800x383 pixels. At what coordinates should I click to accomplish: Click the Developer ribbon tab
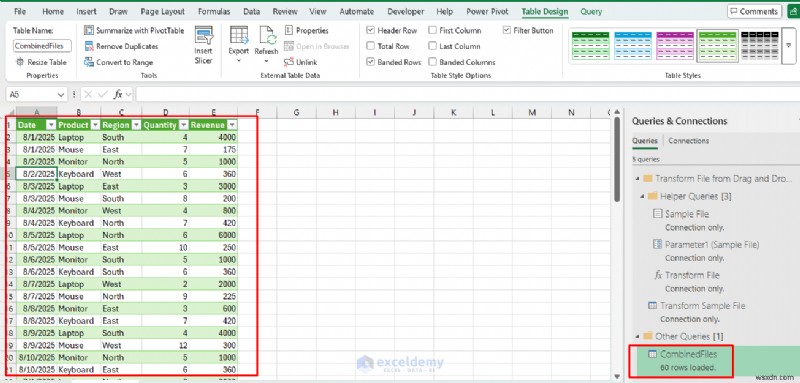[405, 12]
